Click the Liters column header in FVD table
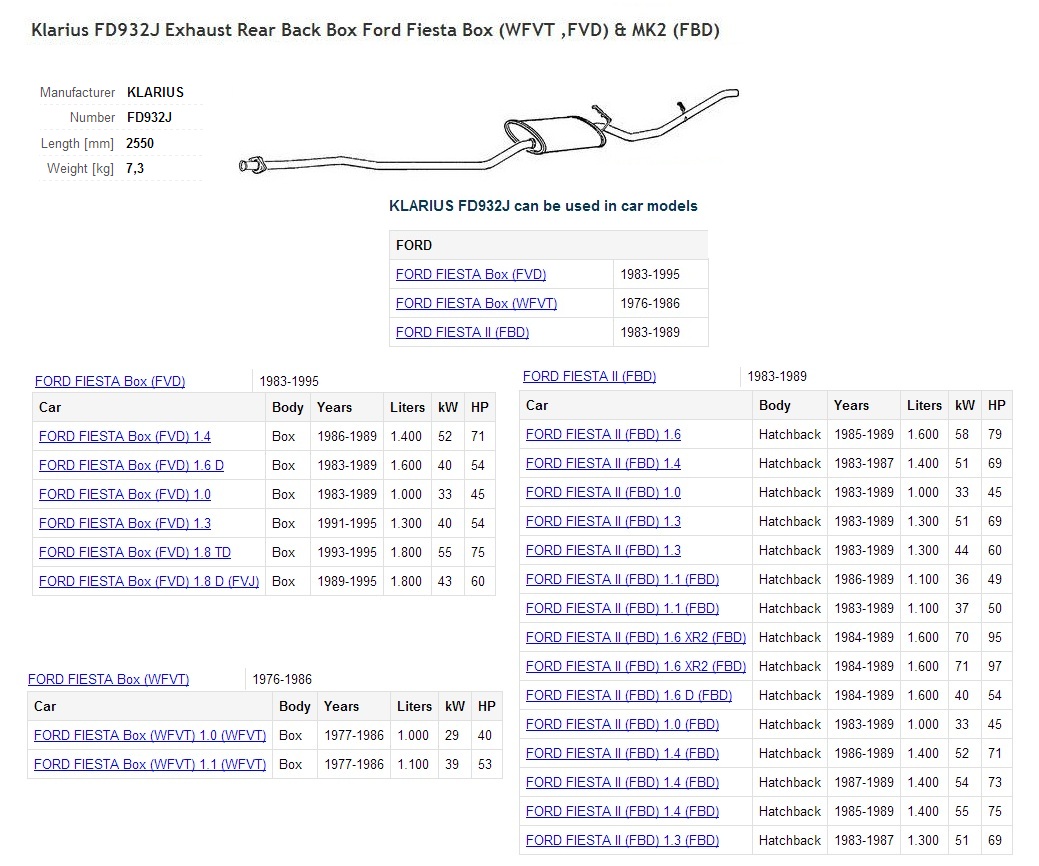Viewport: 1039px width, 866px height. [408, 407]
